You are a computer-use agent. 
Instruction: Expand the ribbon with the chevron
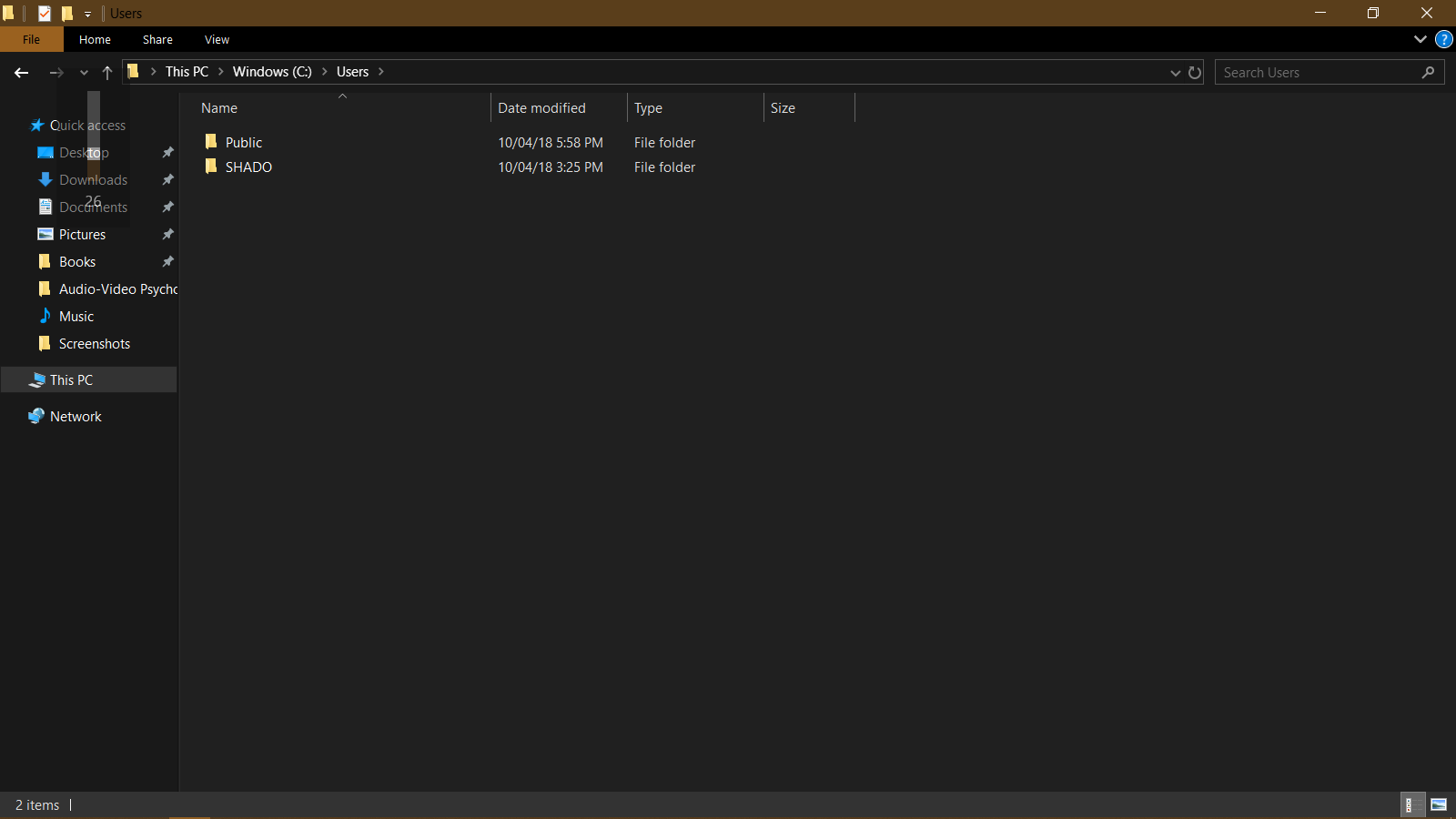(x=1420, y=39)
